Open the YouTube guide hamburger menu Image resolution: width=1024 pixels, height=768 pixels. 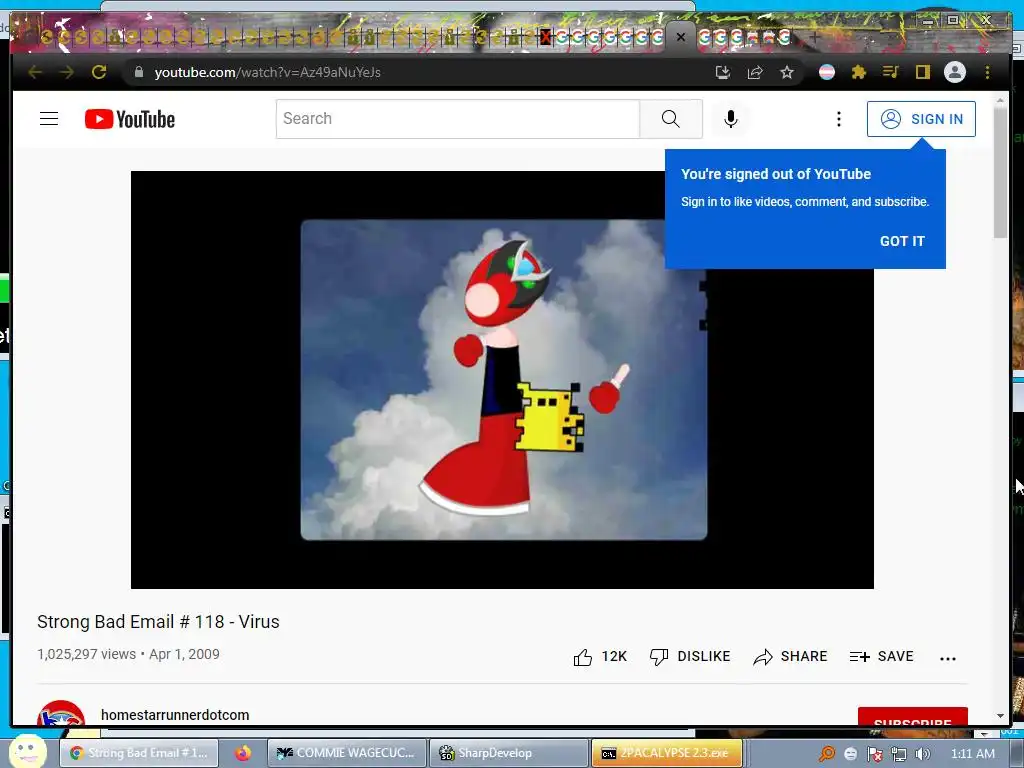[x=49, y=119]
